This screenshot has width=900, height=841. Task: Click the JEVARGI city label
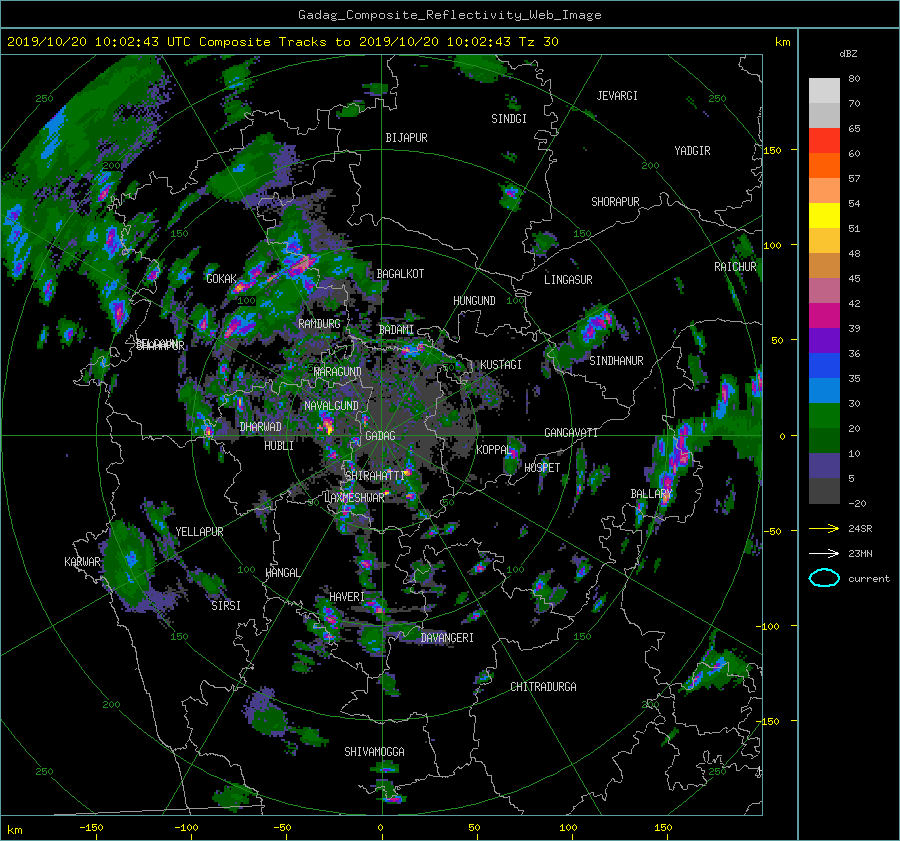pos(617,96)
